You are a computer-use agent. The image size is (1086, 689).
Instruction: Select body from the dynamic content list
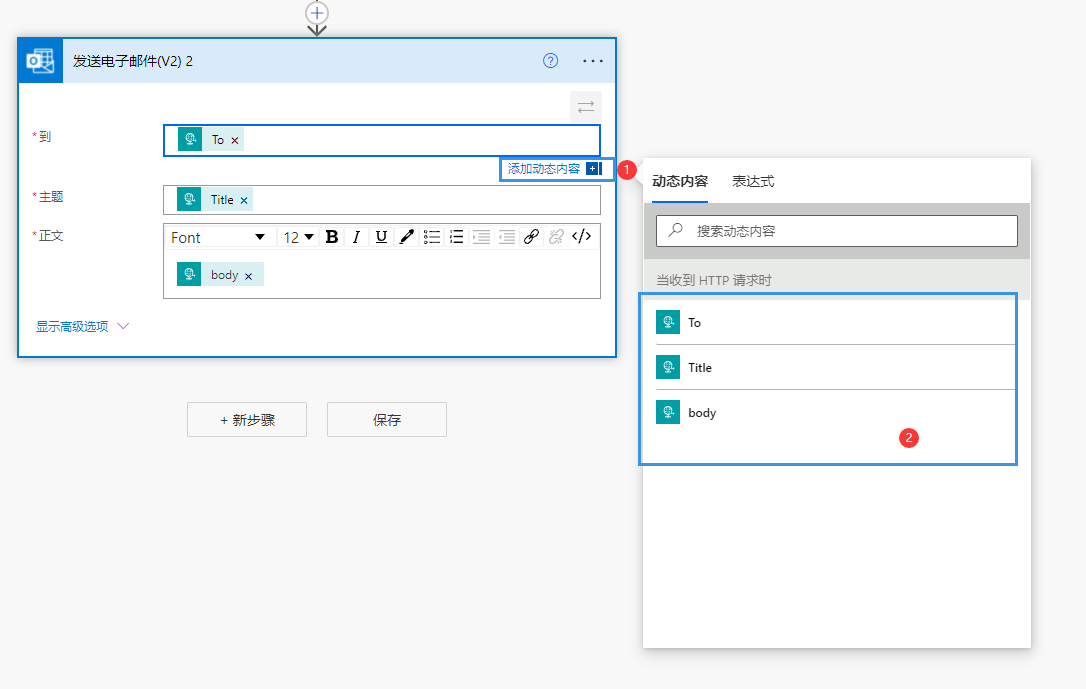pyautogui.click(x=835, y=413)
